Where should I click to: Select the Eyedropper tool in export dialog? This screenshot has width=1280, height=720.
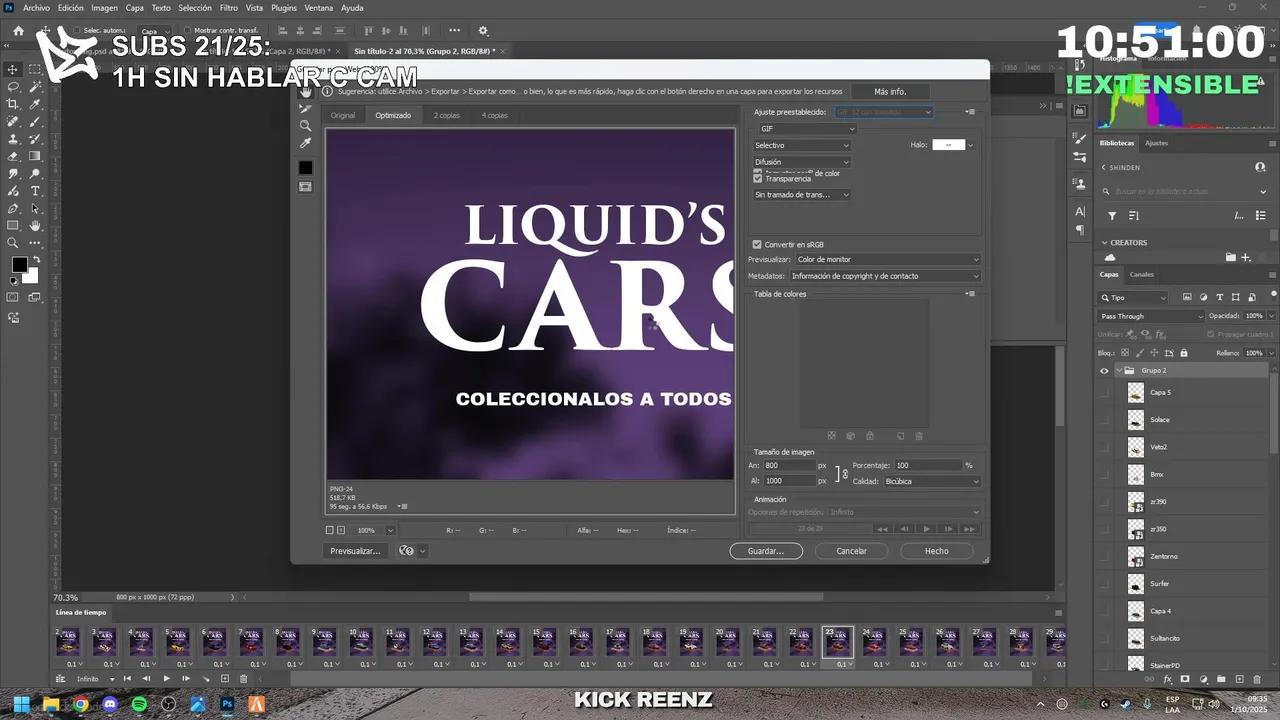(x=305, y=144)
